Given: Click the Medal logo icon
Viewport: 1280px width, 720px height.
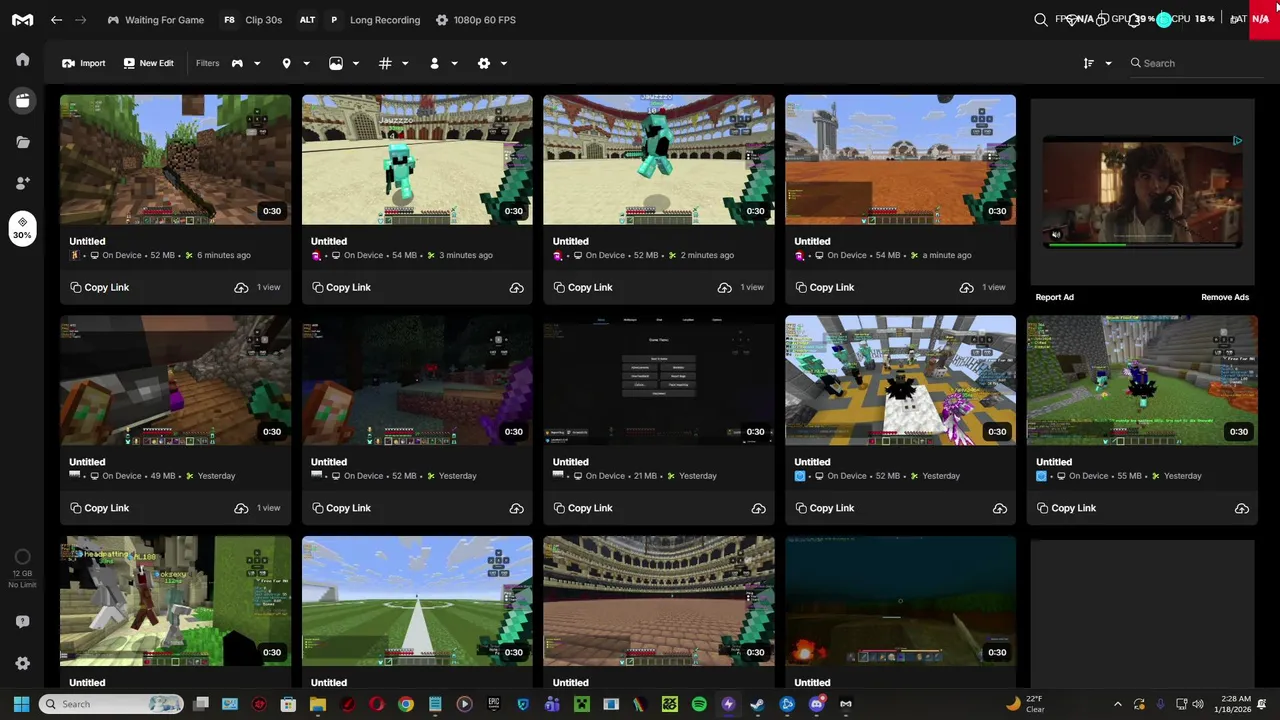Looking at the screenshot, I should [x=22, y=20].
